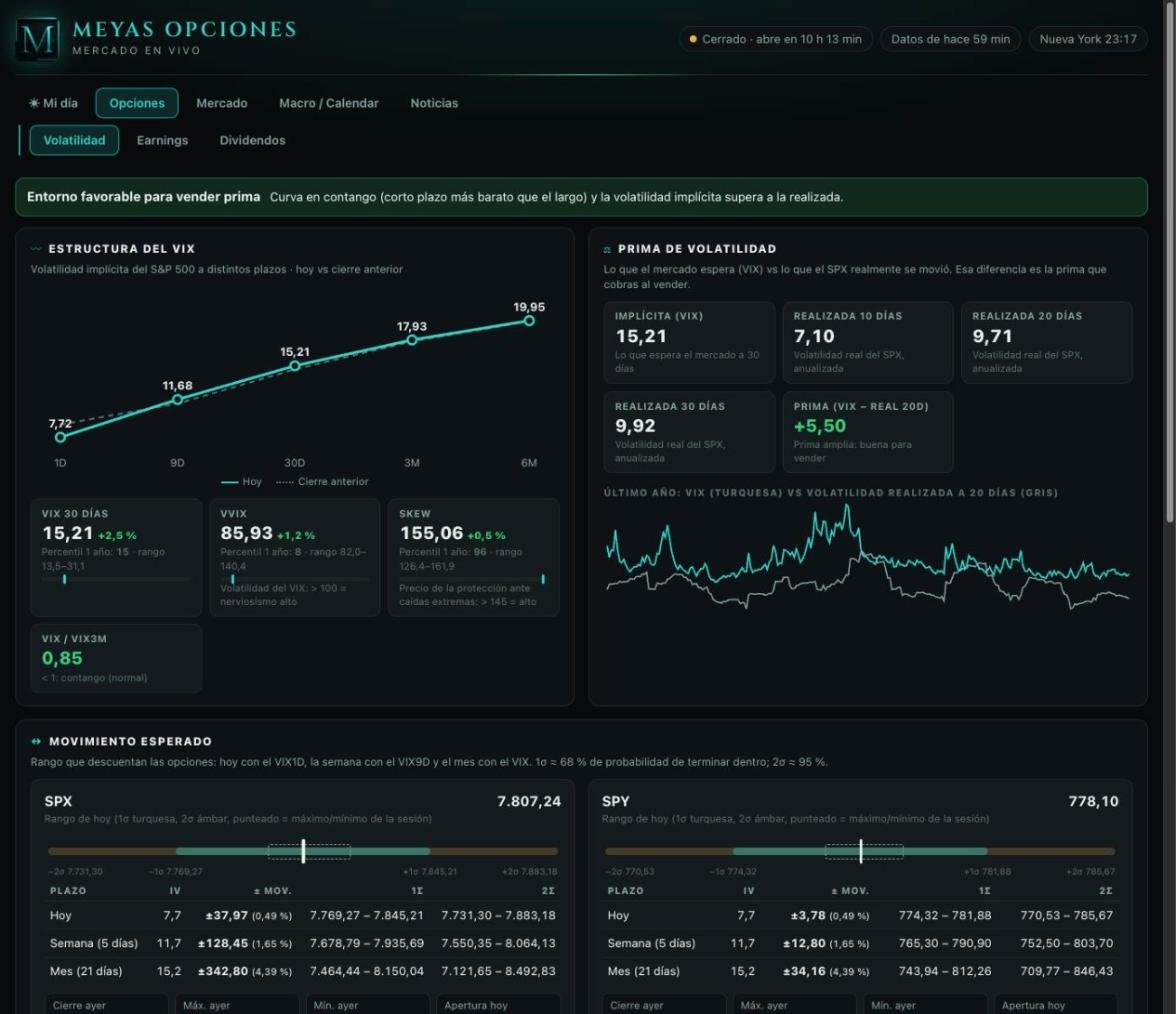Click the Cerrado market status pill

coord(776,39)
